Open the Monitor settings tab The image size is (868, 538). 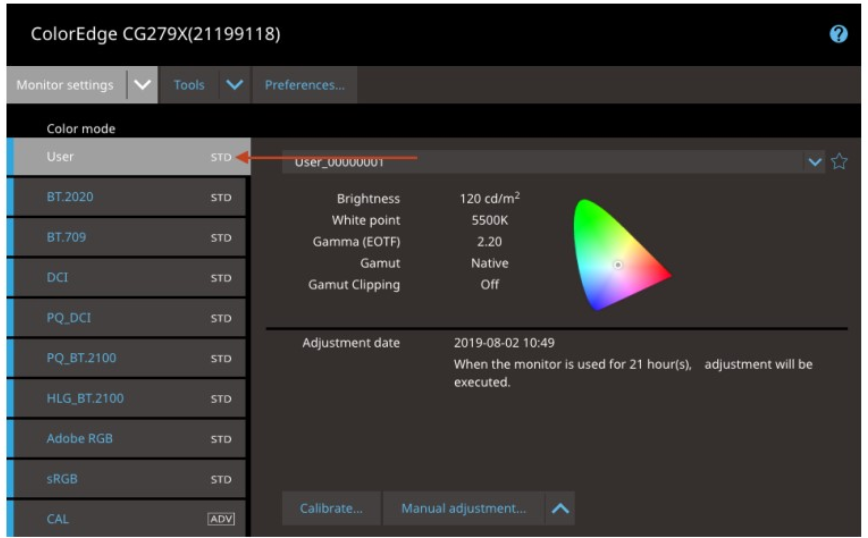click(65, 85)
